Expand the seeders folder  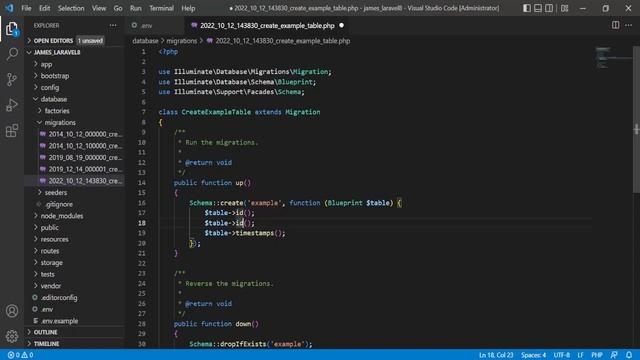point(75,192)
